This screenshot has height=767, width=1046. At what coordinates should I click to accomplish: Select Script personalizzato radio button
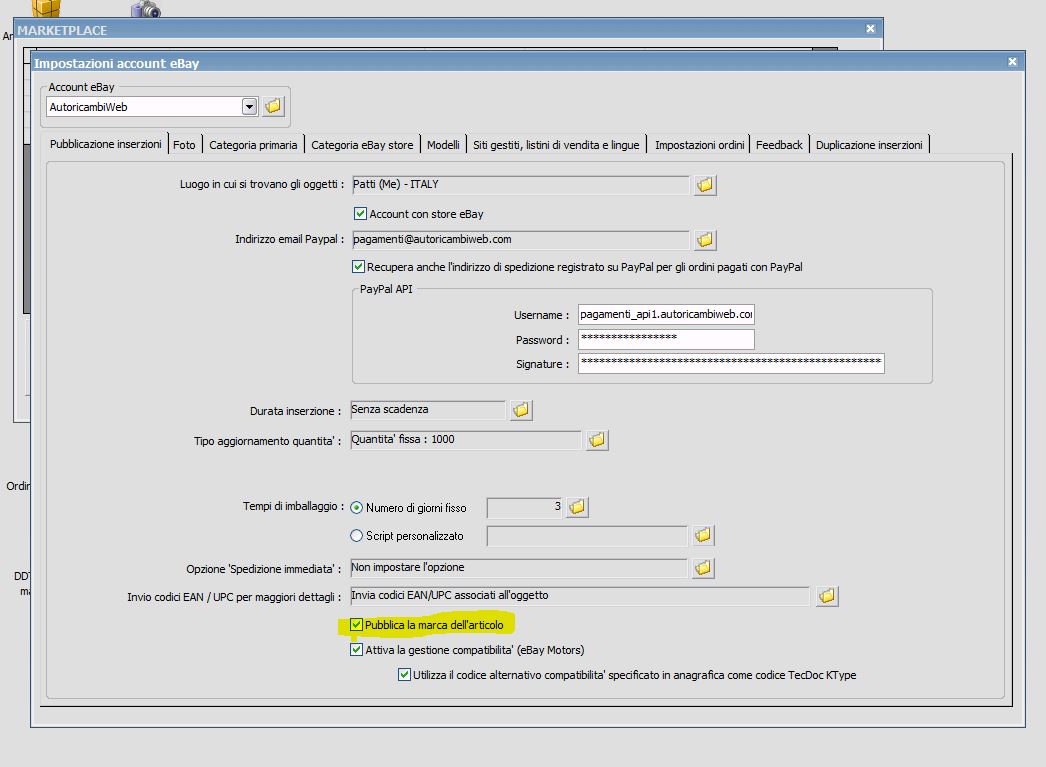[356, 536]
